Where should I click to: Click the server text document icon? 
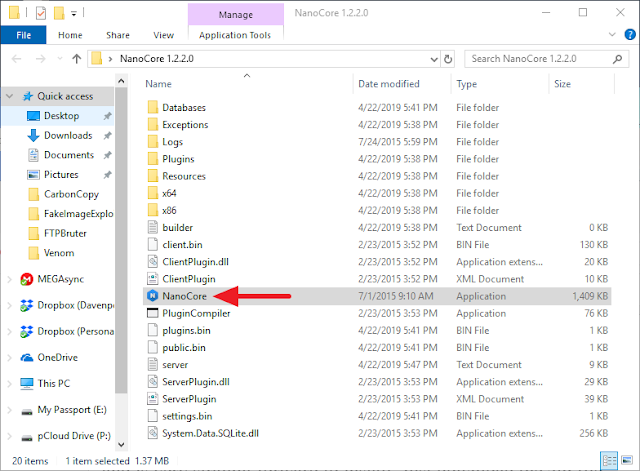click(152, 364)
